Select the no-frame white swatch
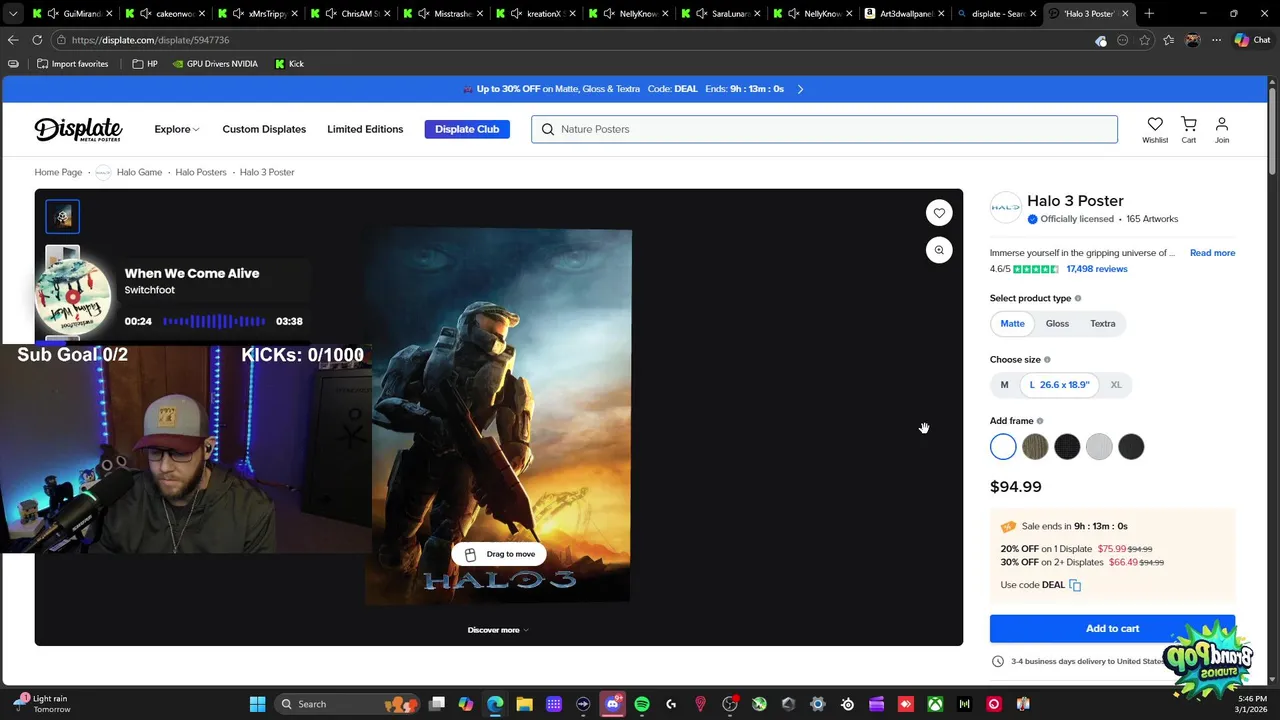The height and width of the screenshot is (720, 1280). pyautogui.click(x=1003, y=447)
